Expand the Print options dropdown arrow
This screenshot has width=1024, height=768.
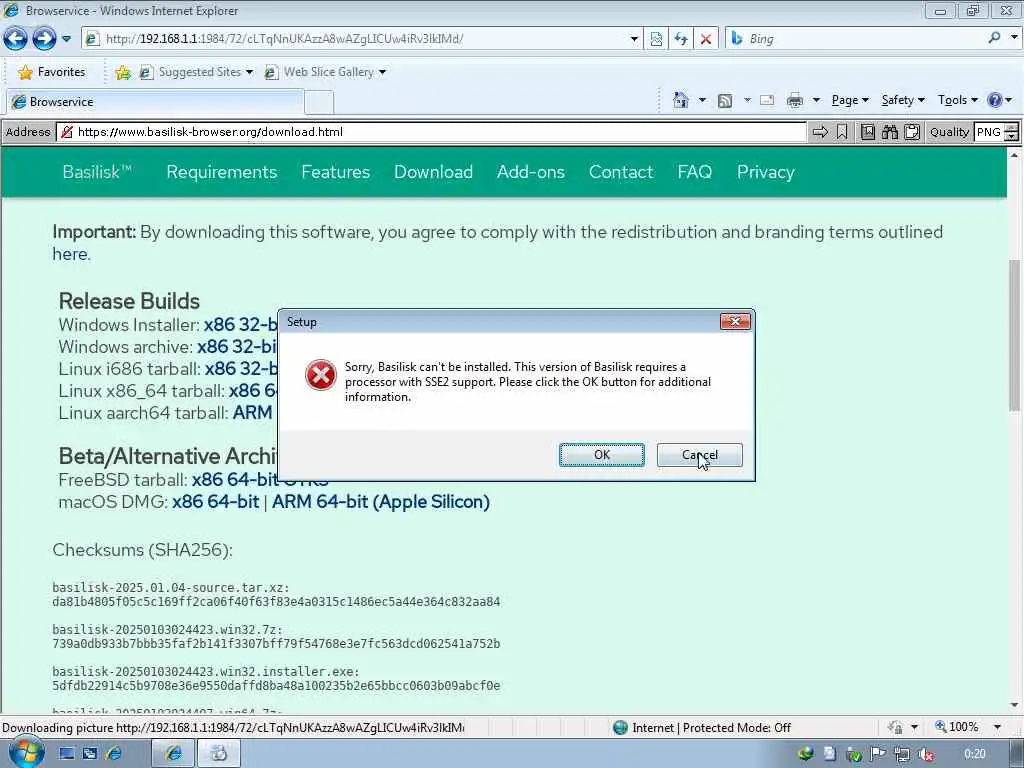click(816, 100)
